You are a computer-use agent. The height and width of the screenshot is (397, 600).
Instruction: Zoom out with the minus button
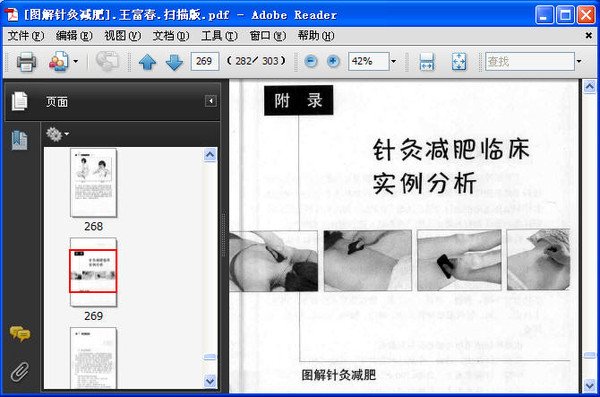311,61
